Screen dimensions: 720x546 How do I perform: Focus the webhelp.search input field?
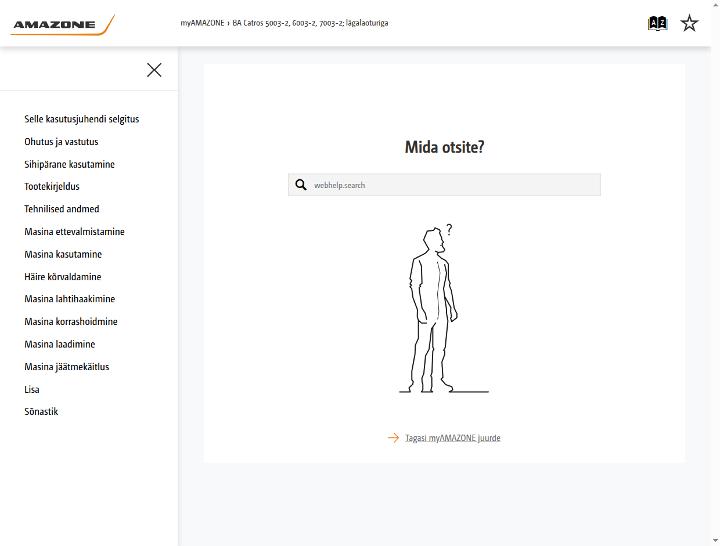tap(444, 185)
